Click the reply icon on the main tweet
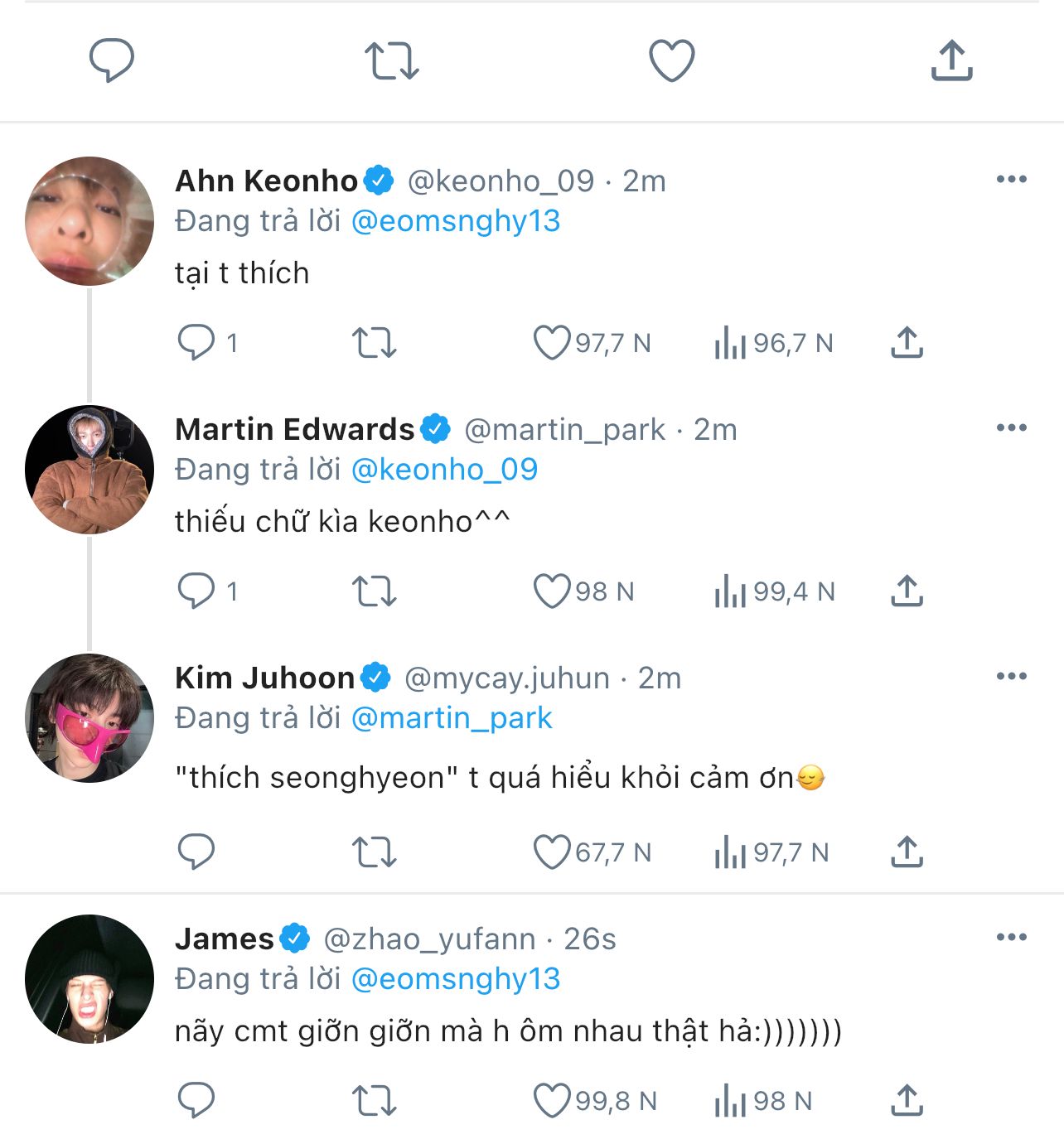 pos(112,60)
